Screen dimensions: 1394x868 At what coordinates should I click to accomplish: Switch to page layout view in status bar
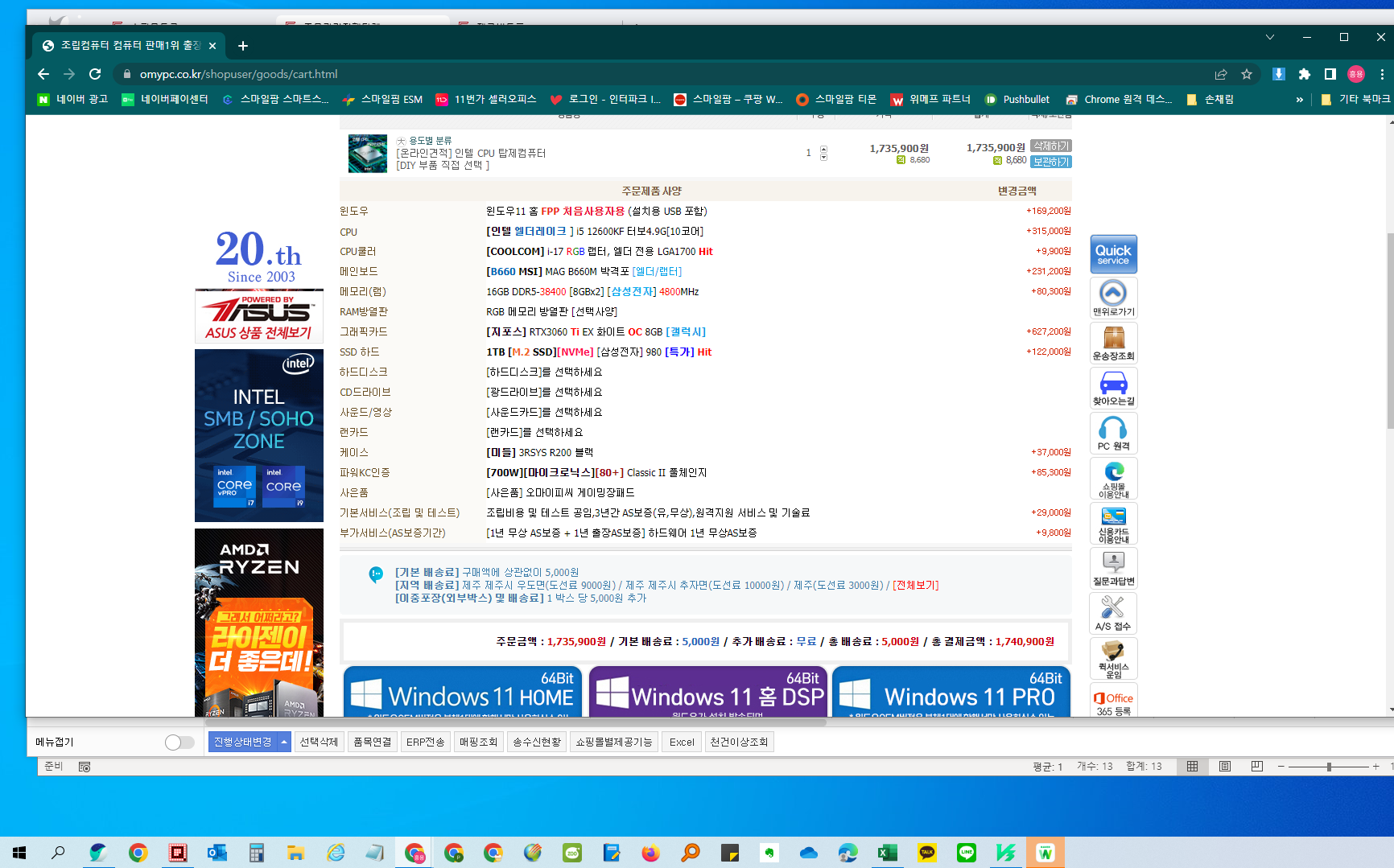click(1225, 767)
